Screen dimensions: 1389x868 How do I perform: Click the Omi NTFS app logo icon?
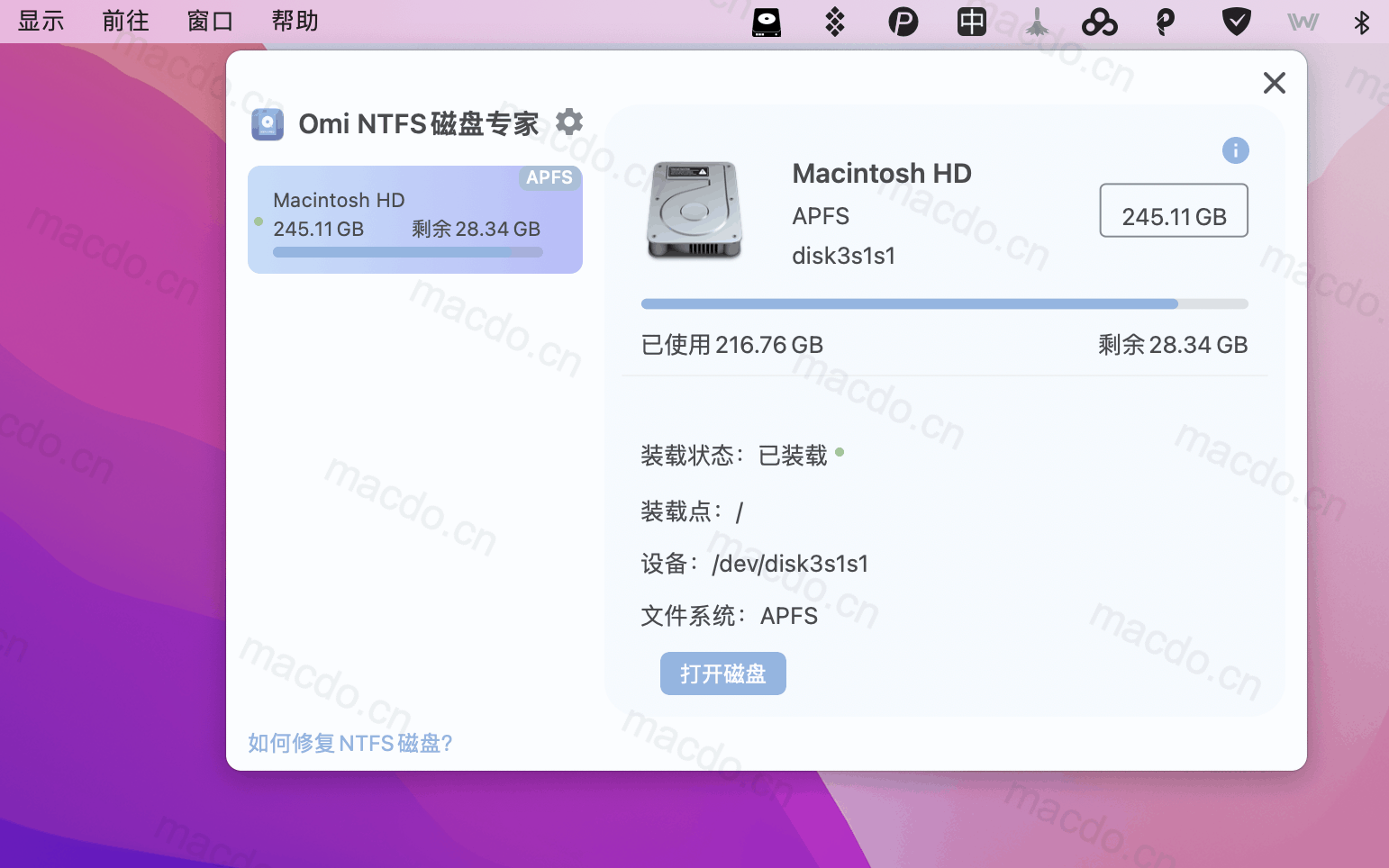click(268, 124)
